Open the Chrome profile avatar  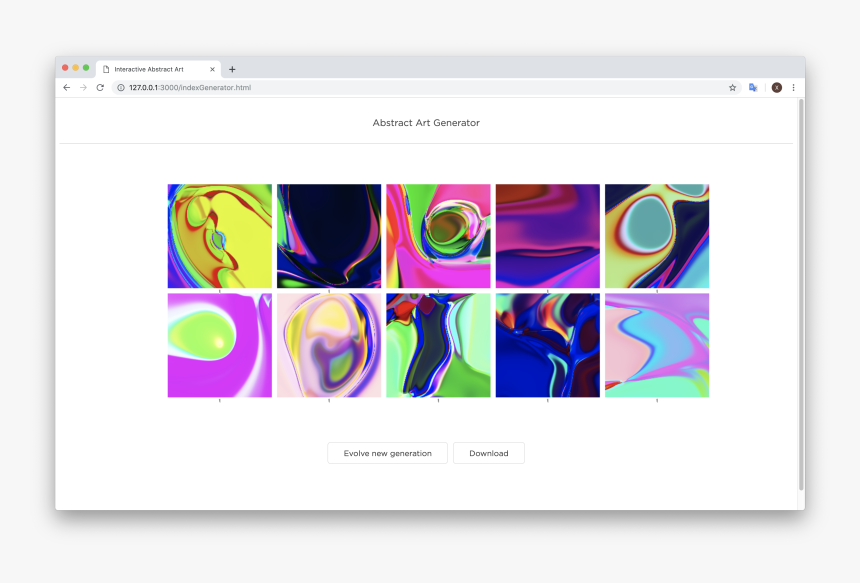point(776,88)
